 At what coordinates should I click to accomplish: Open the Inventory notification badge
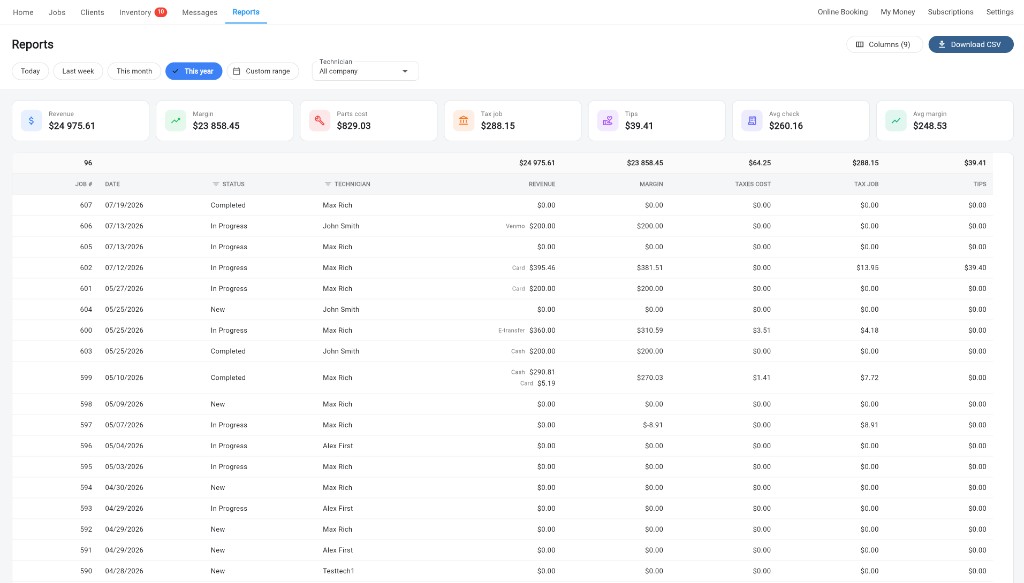click(161, 12)
